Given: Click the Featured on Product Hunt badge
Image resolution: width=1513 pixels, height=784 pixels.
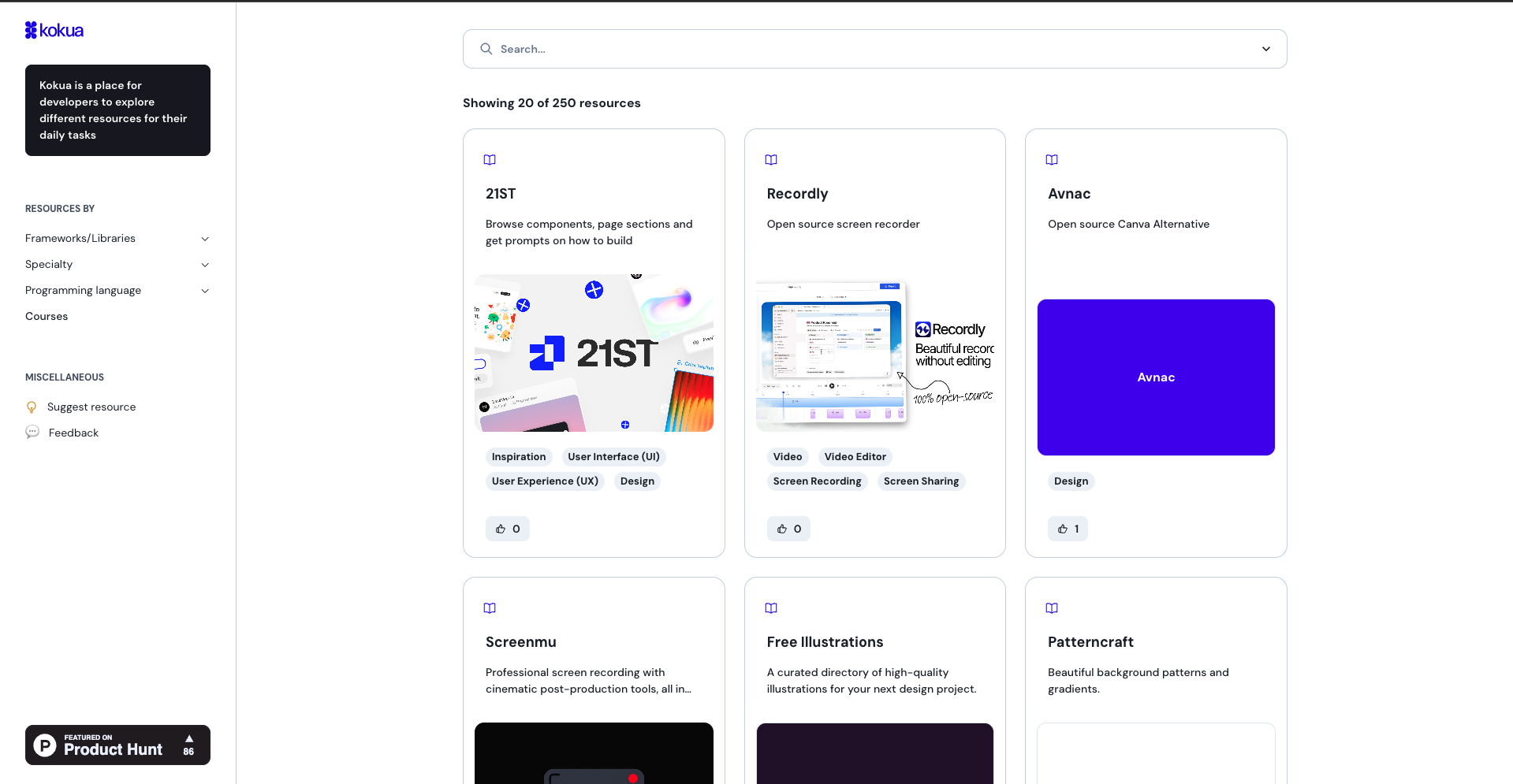Looking at the screenshot, I should point(117,745).
